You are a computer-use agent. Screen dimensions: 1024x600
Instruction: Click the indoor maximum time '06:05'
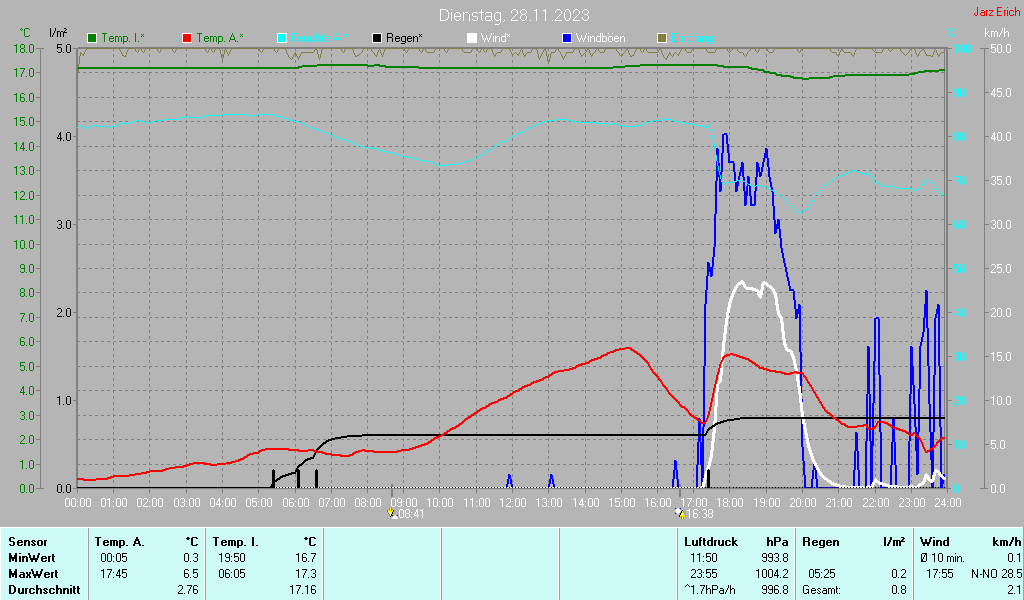click(x=232, y=574)
